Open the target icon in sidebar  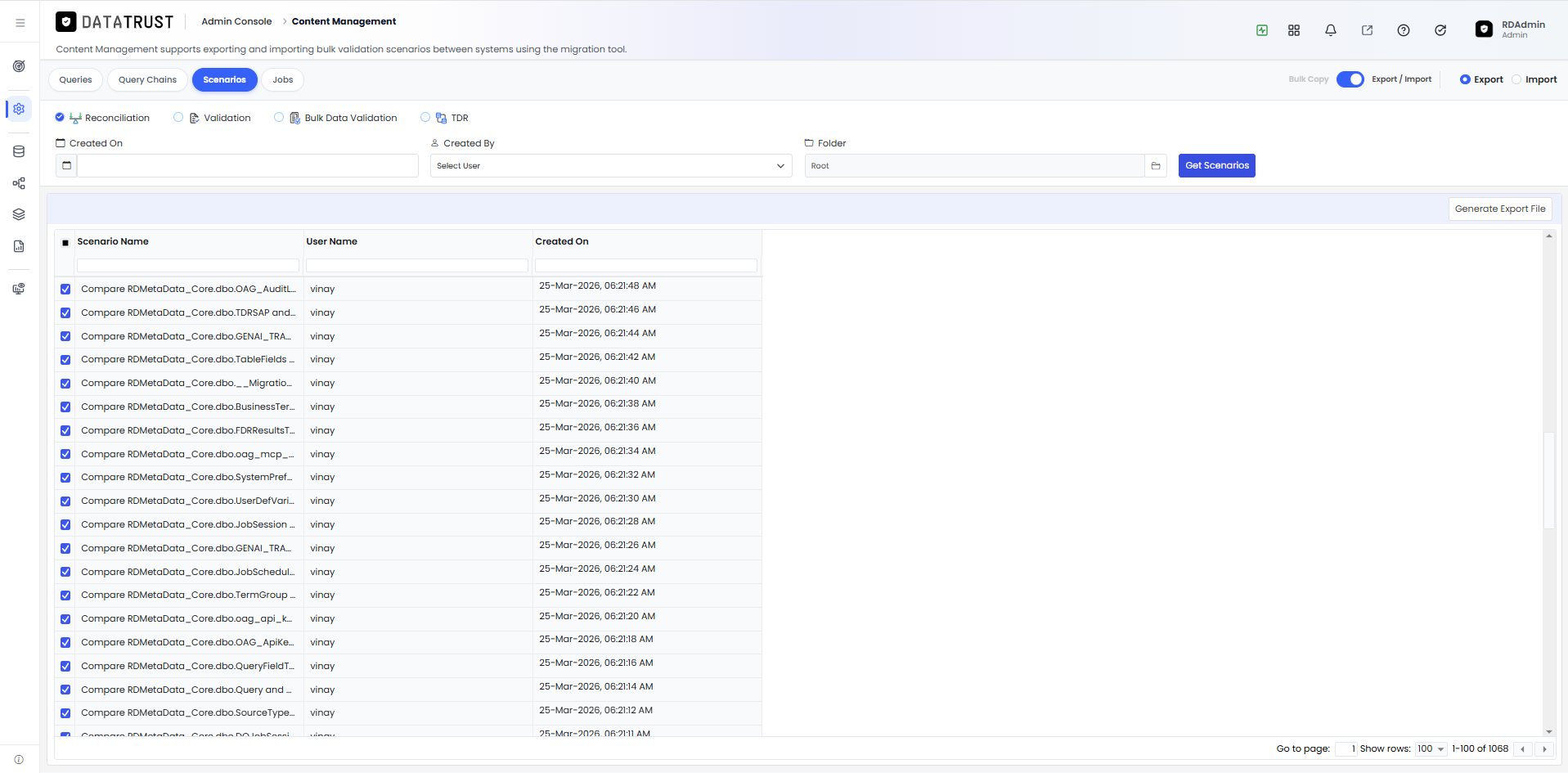point(19,66)
